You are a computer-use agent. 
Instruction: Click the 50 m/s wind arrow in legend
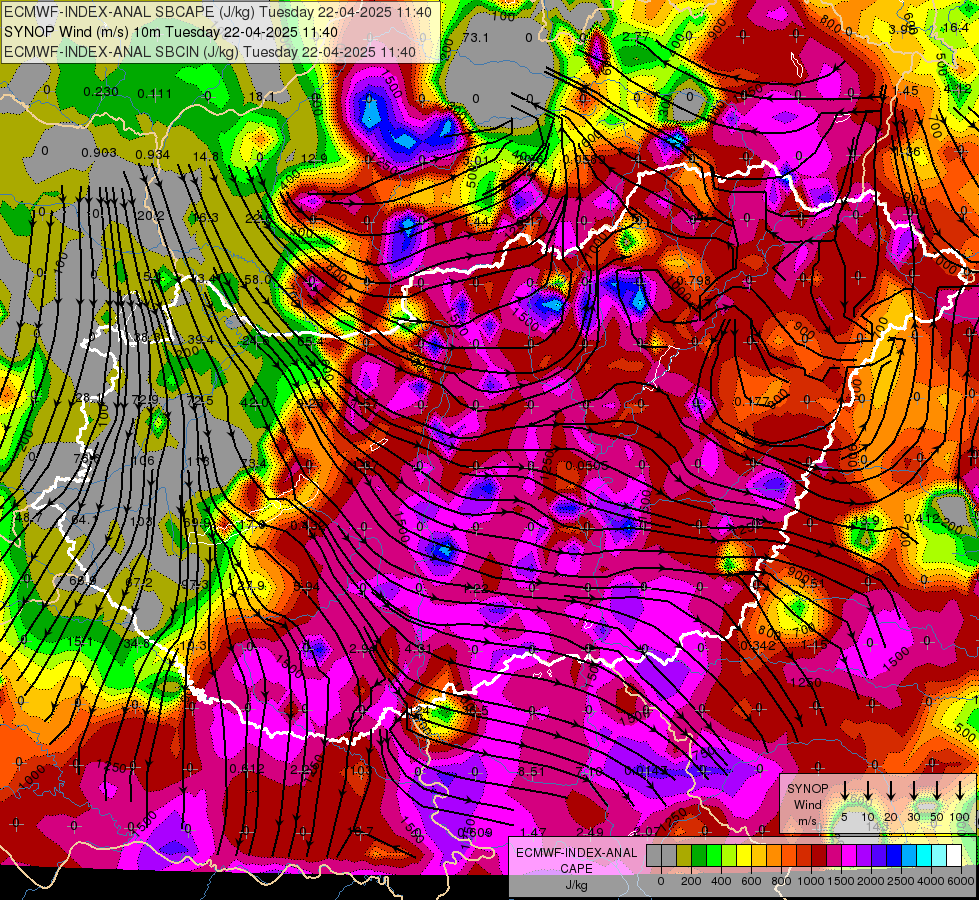tap(937, 791)
